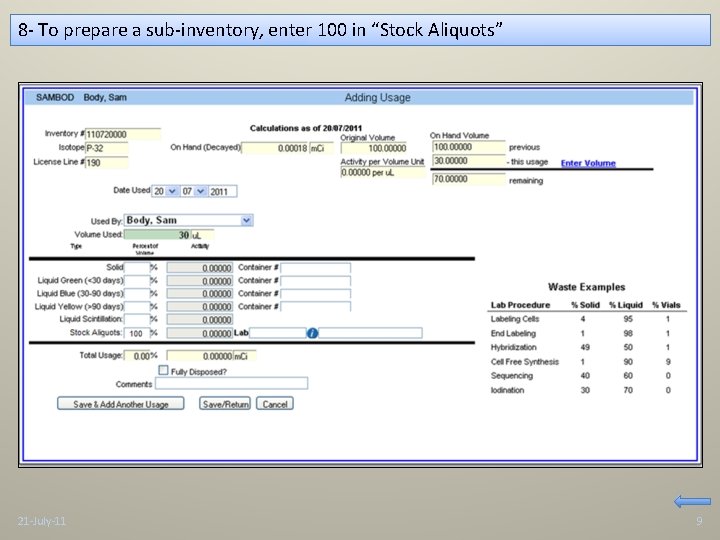Expand the Used By dropdown
The image size is (720, 540).
point(247,220)
